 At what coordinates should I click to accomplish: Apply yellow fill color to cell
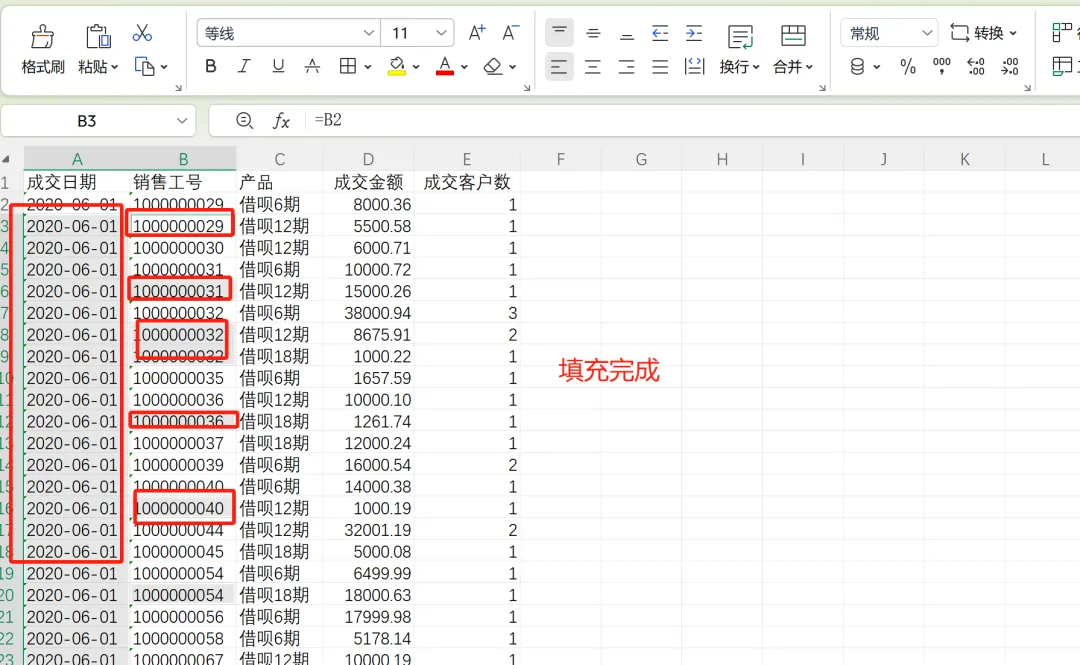pyautogui.click(x=397, y=66)
